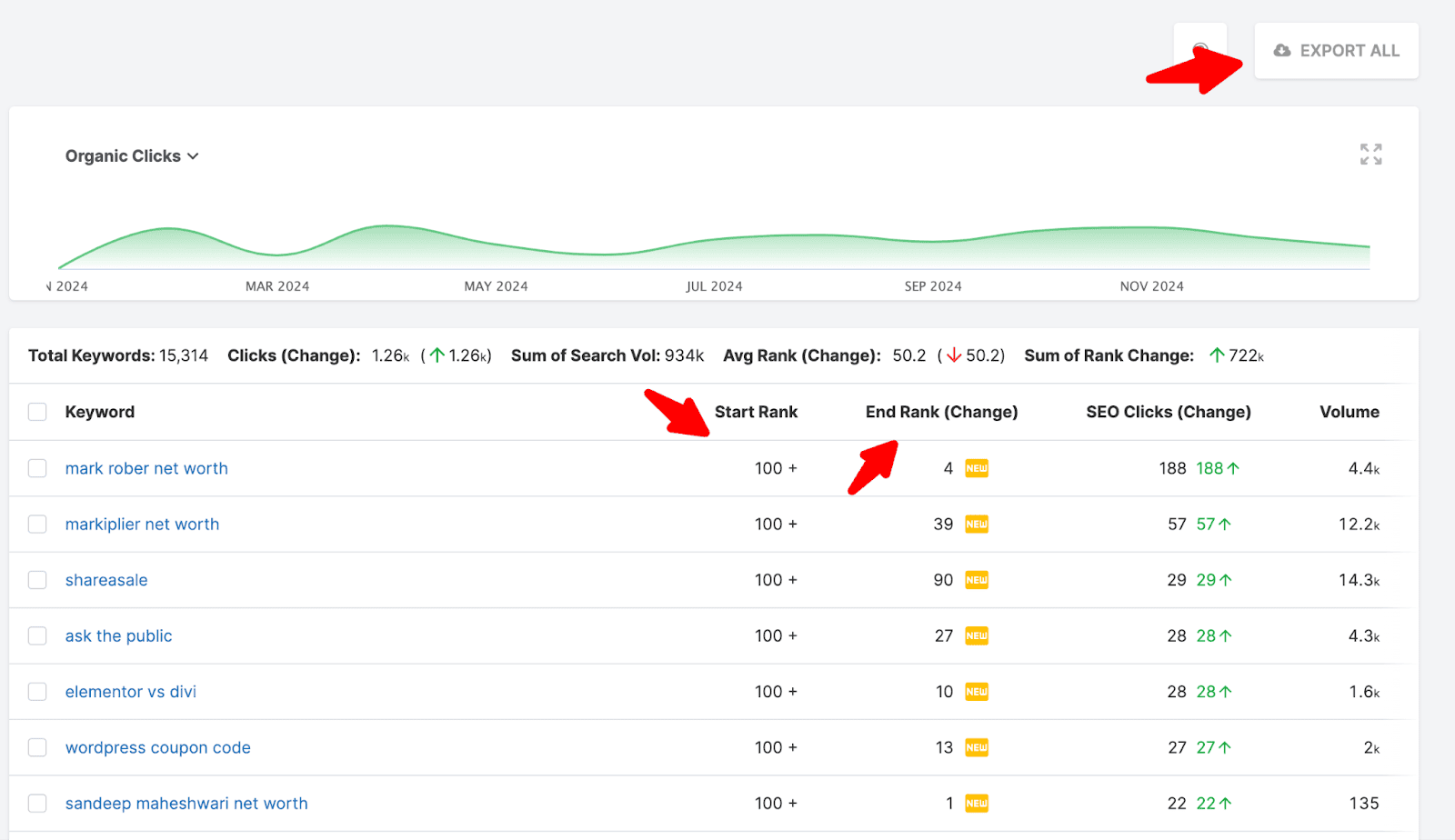Click the NOV 2024 axis label
Screen dimensions: 1455x840
[x=1152, y=286]
